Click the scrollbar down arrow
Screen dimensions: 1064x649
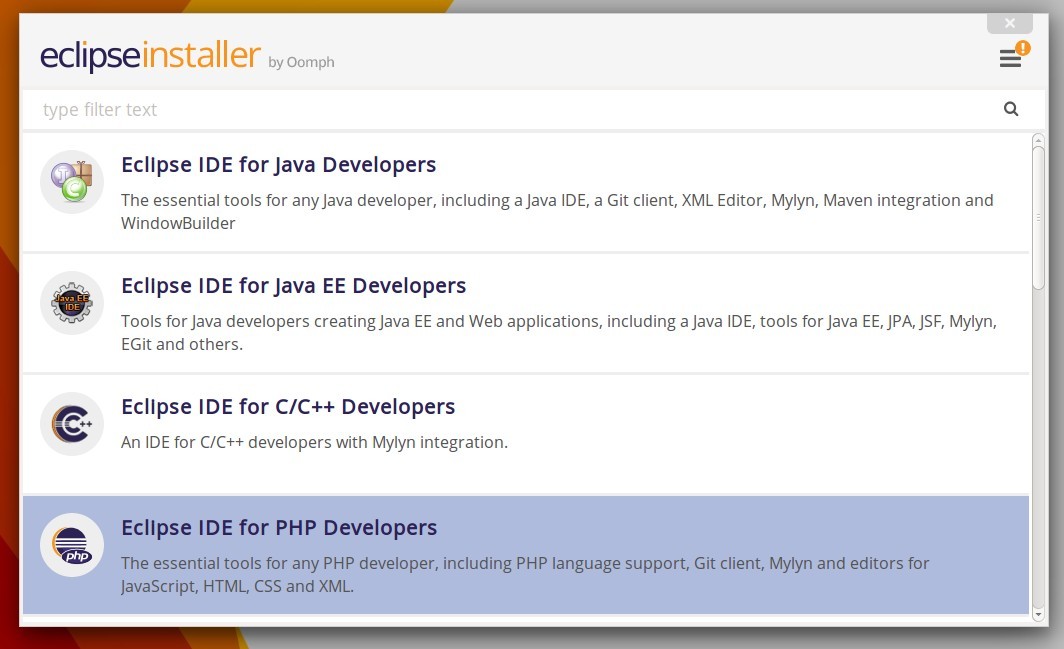point(1038,614)
